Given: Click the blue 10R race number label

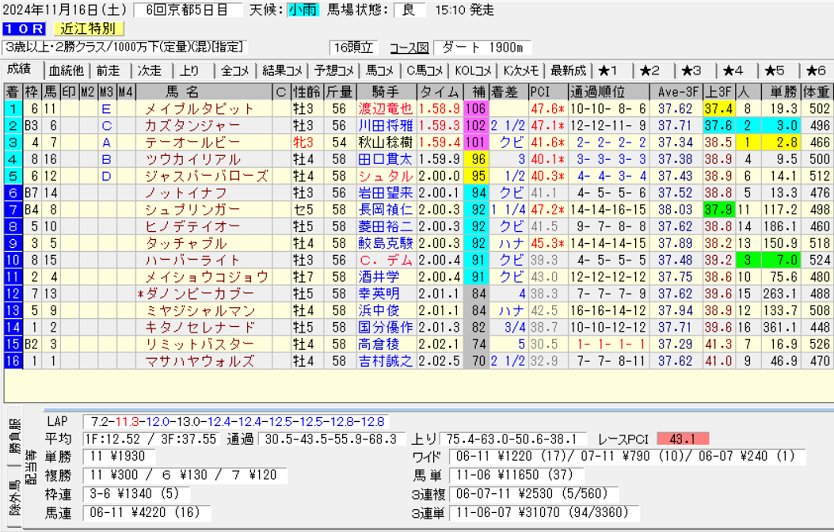Looking at the screenshot, I should click(x=22, y=28).
